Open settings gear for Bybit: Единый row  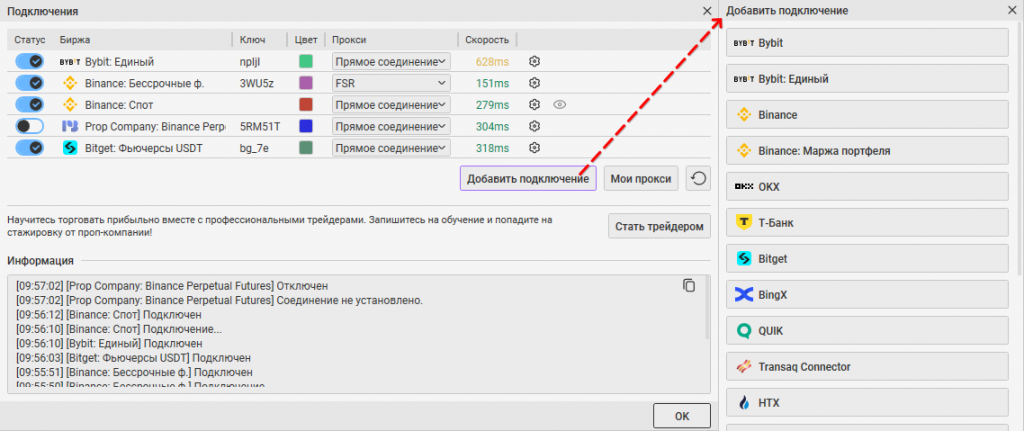tap(535, 61)
